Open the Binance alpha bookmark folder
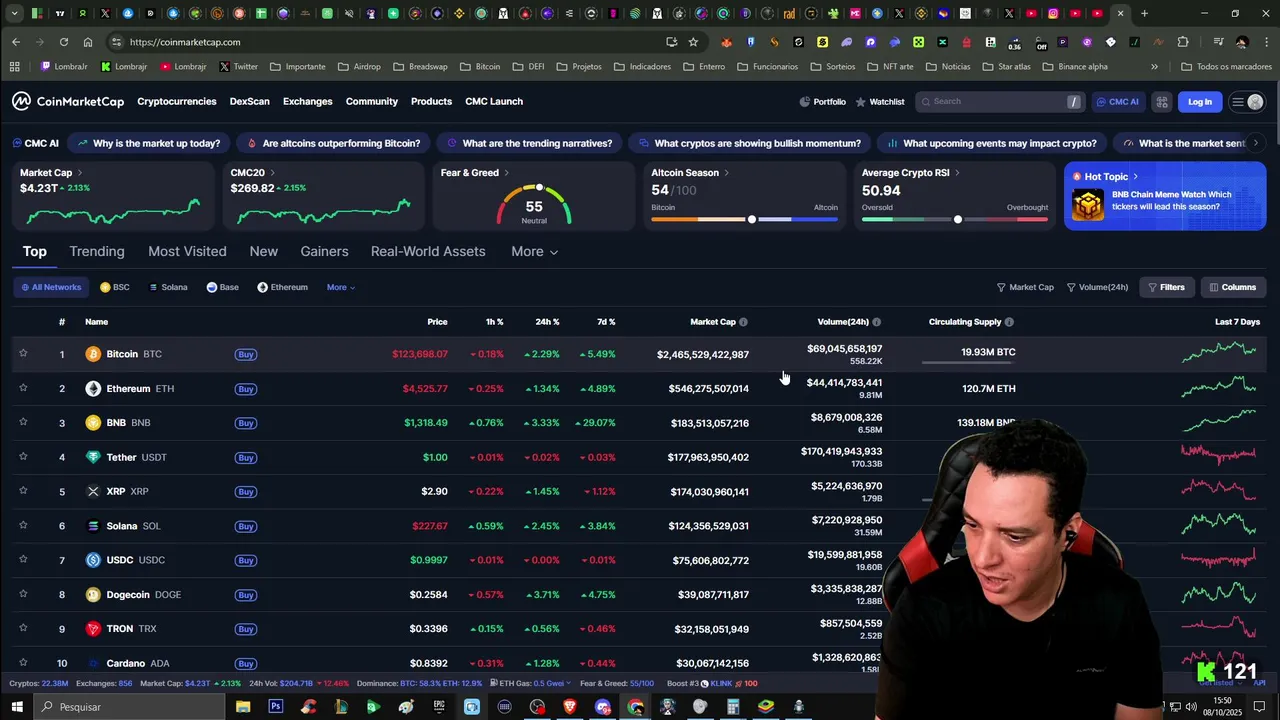 tap(1075, 67)
